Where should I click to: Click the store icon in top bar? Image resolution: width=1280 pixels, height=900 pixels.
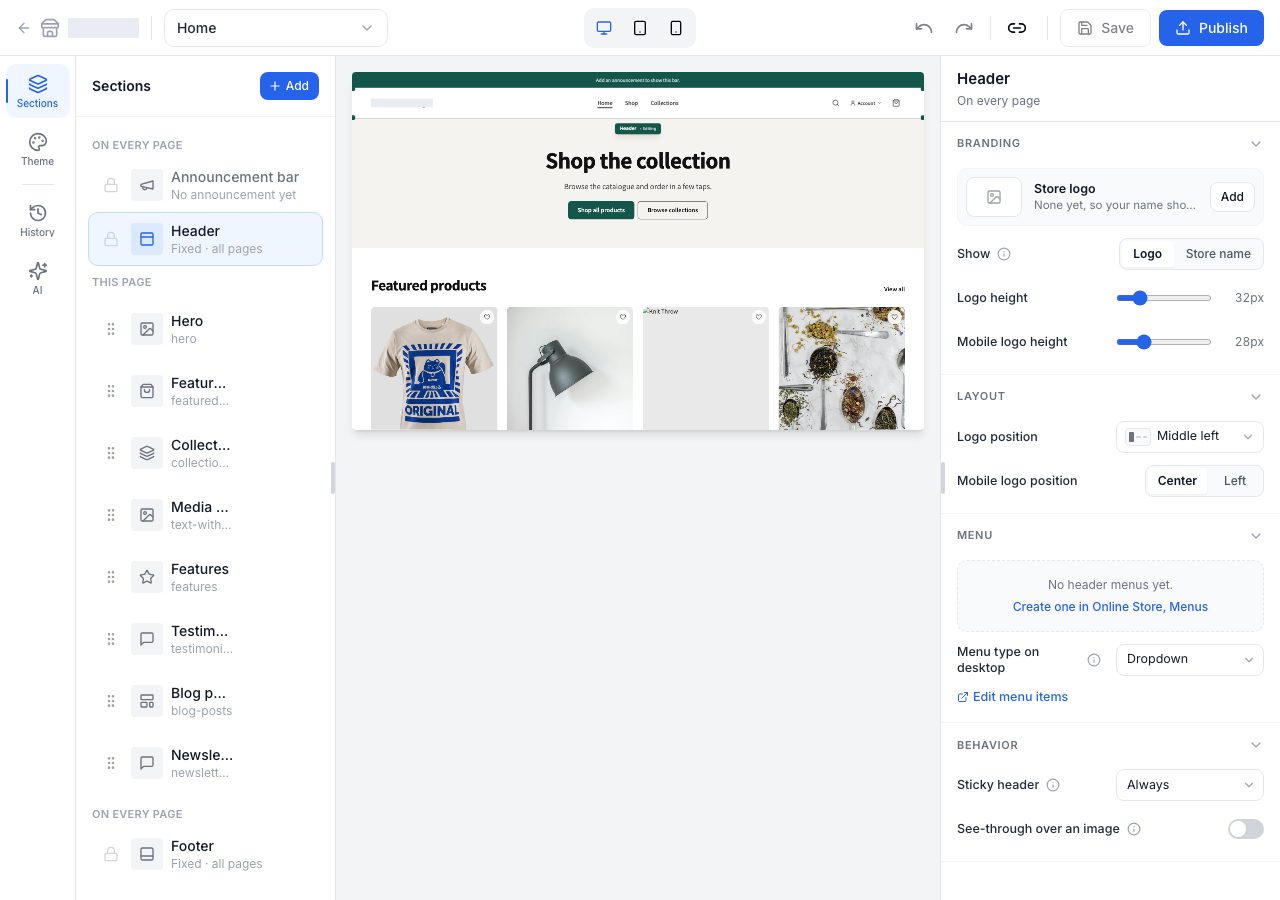click(50, 28)
